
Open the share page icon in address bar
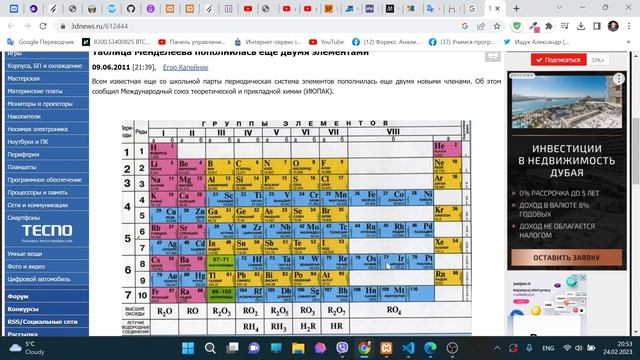point(481,26)
